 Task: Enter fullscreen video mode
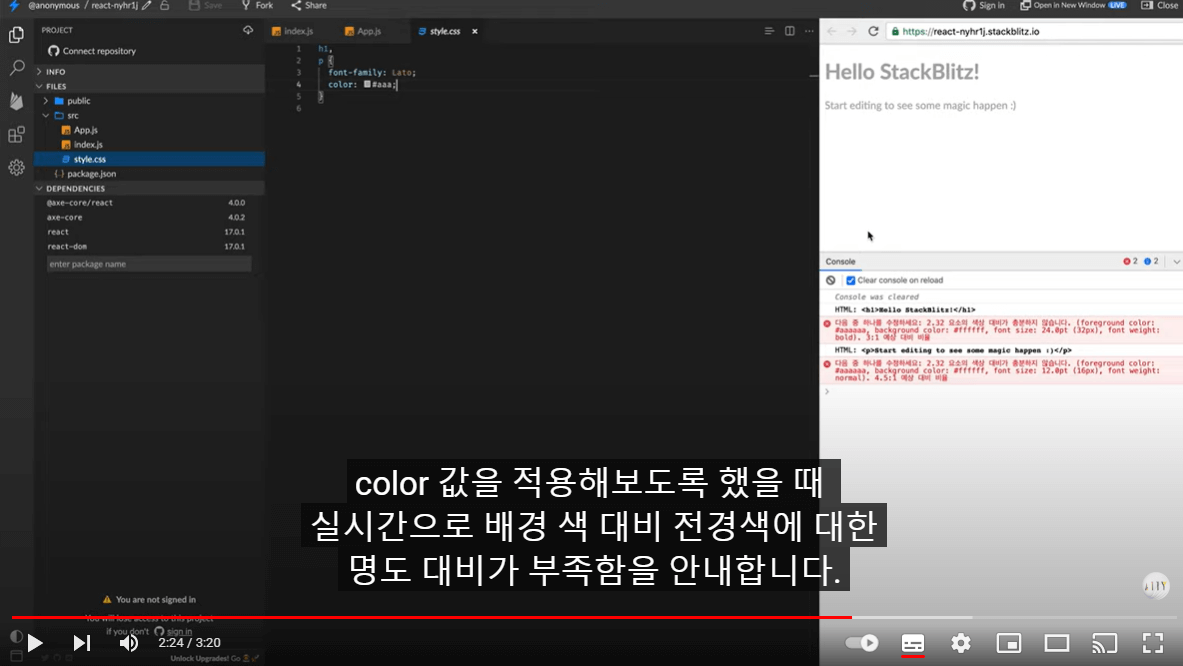pyautogui.click(x=1153, y=643)
